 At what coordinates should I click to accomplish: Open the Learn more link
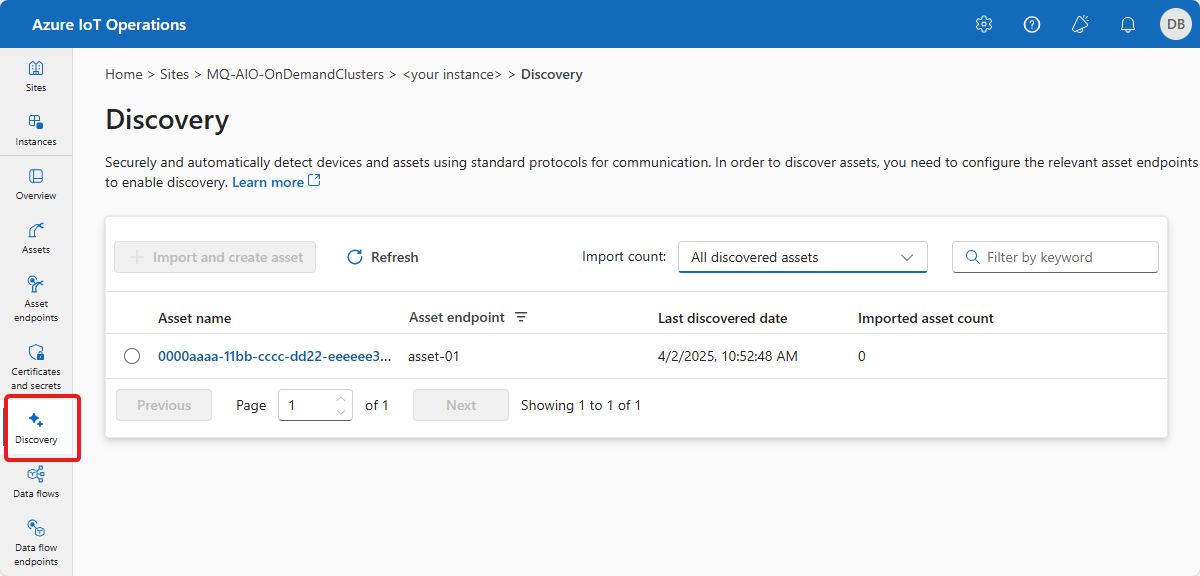pyautogui.click(x=268, y=182)
